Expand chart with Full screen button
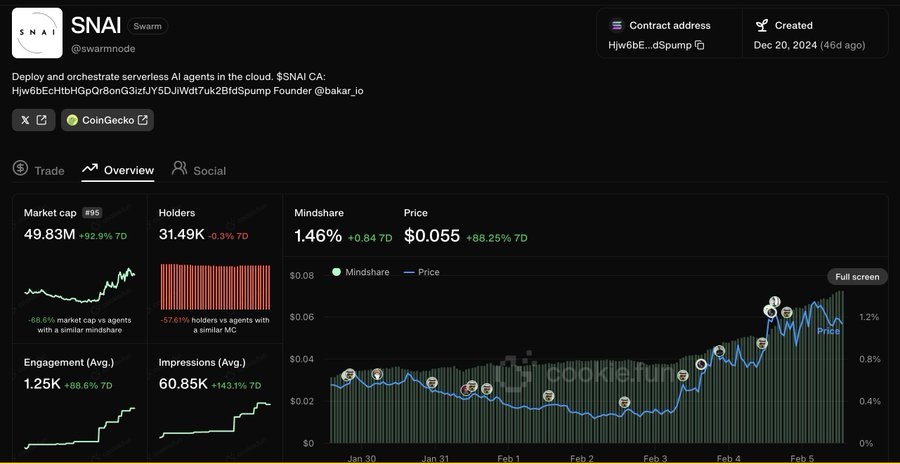Image resolution: width=900 pixels, height=464 pixels. coord(857,276)
